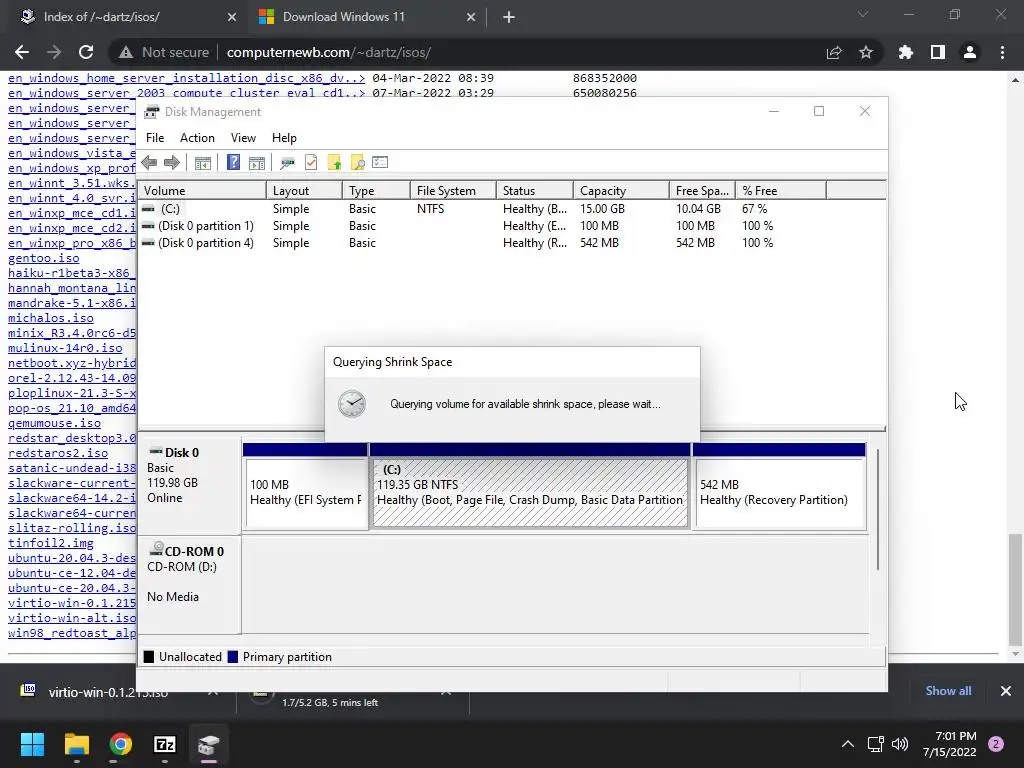
Task: Open the Windows Start menu
Action: (32, 744)
